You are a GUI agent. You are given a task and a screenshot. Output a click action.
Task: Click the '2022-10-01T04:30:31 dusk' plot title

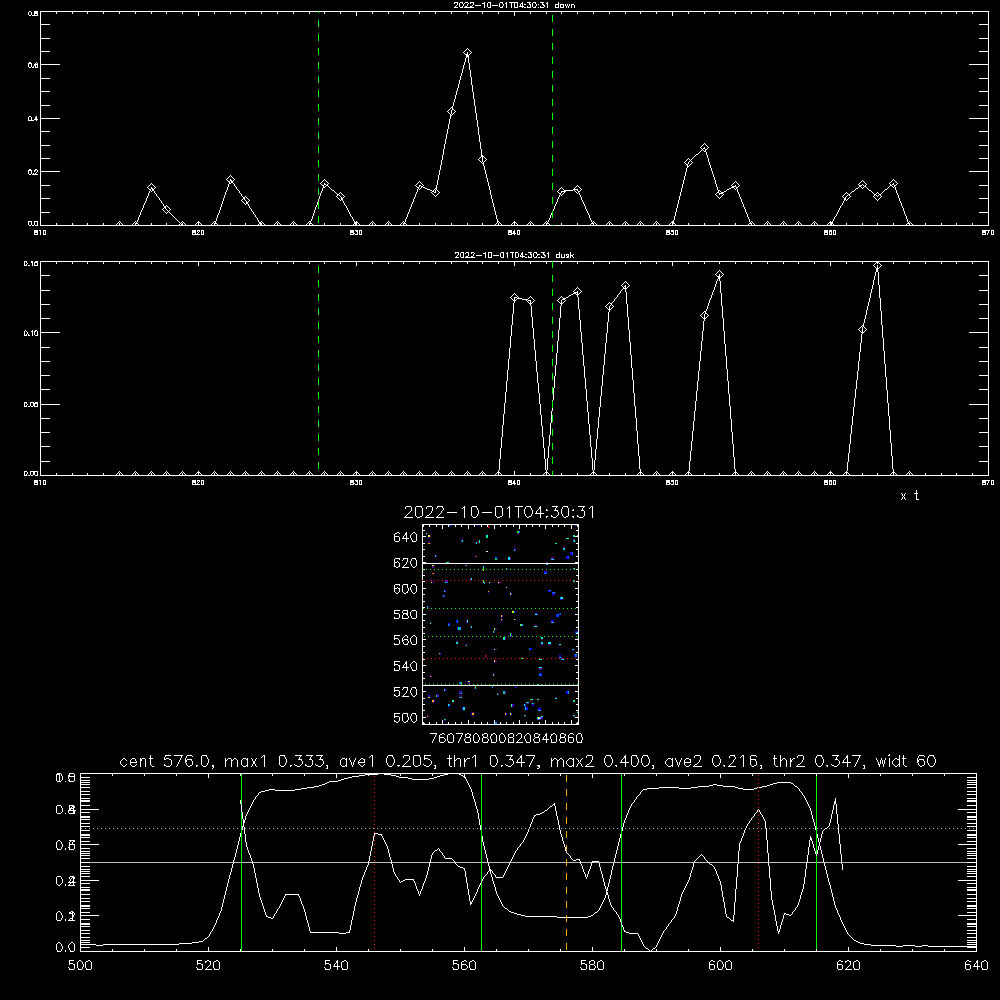[x=514, y=255]
